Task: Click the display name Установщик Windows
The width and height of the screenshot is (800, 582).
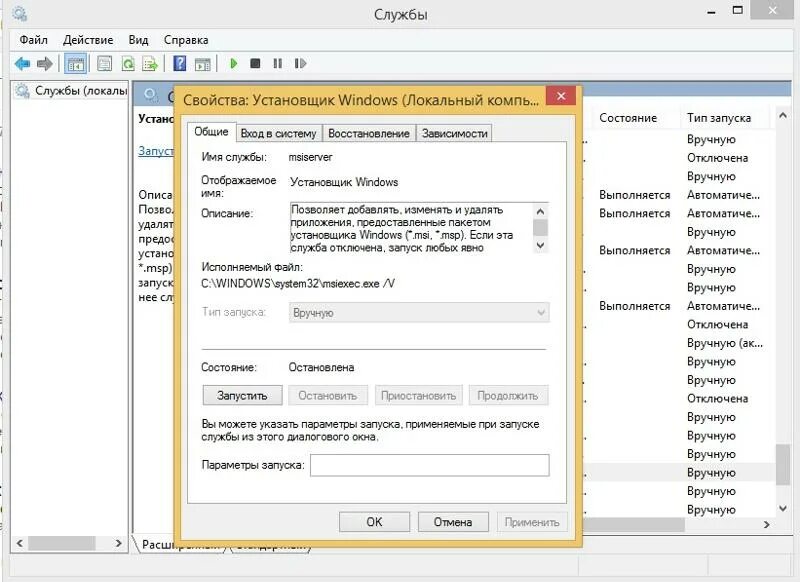Action: click(x=344, y=182)
